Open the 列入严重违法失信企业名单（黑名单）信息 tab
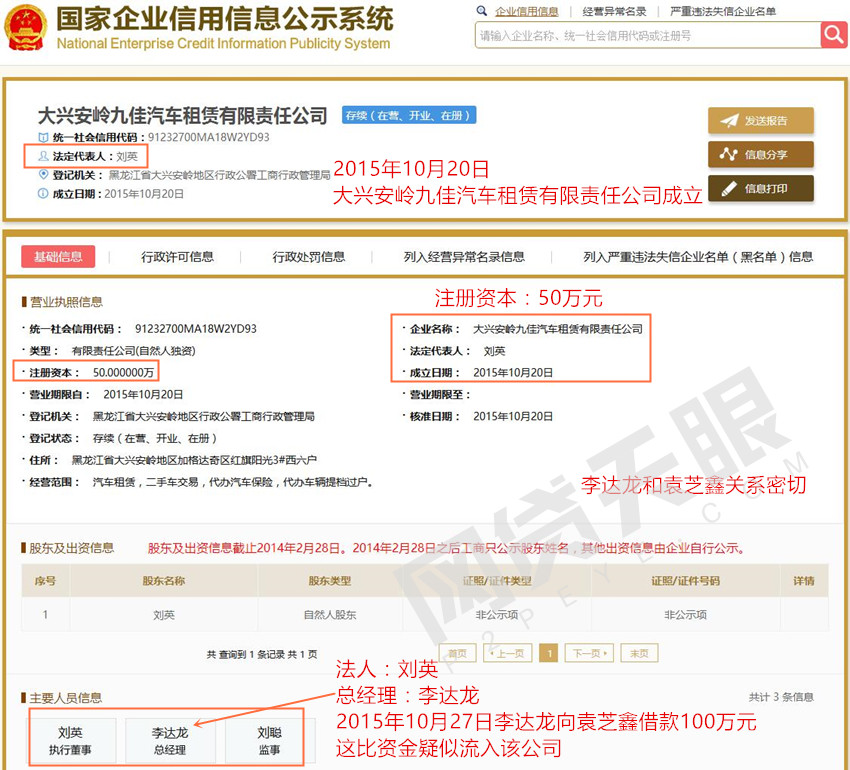850x770 pixels. [x=698, y=256]
